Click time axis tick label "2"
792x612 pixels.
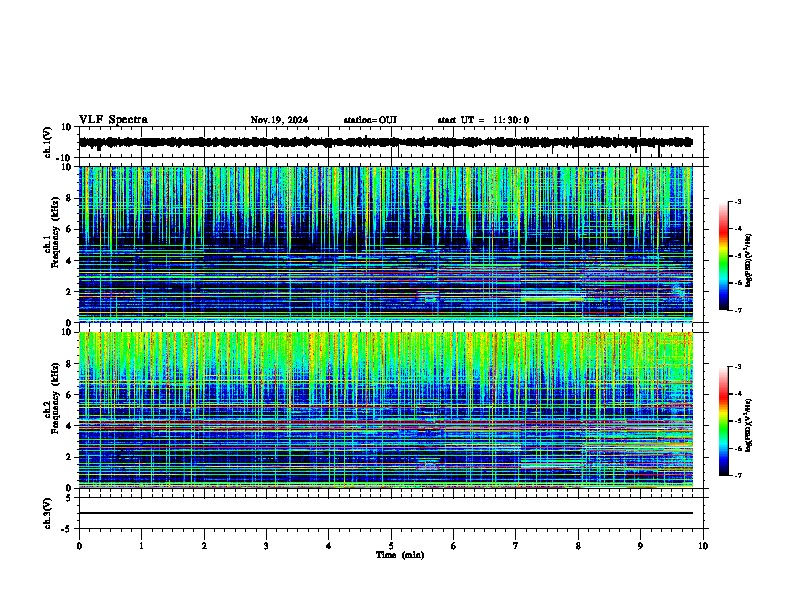(x=204, y=546)
